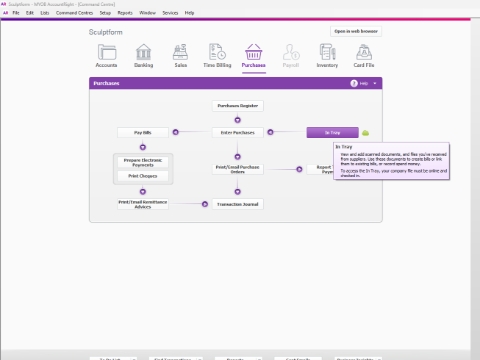
Task: Click the arrow node below Pay Bills
Action: tap(143, 147)
